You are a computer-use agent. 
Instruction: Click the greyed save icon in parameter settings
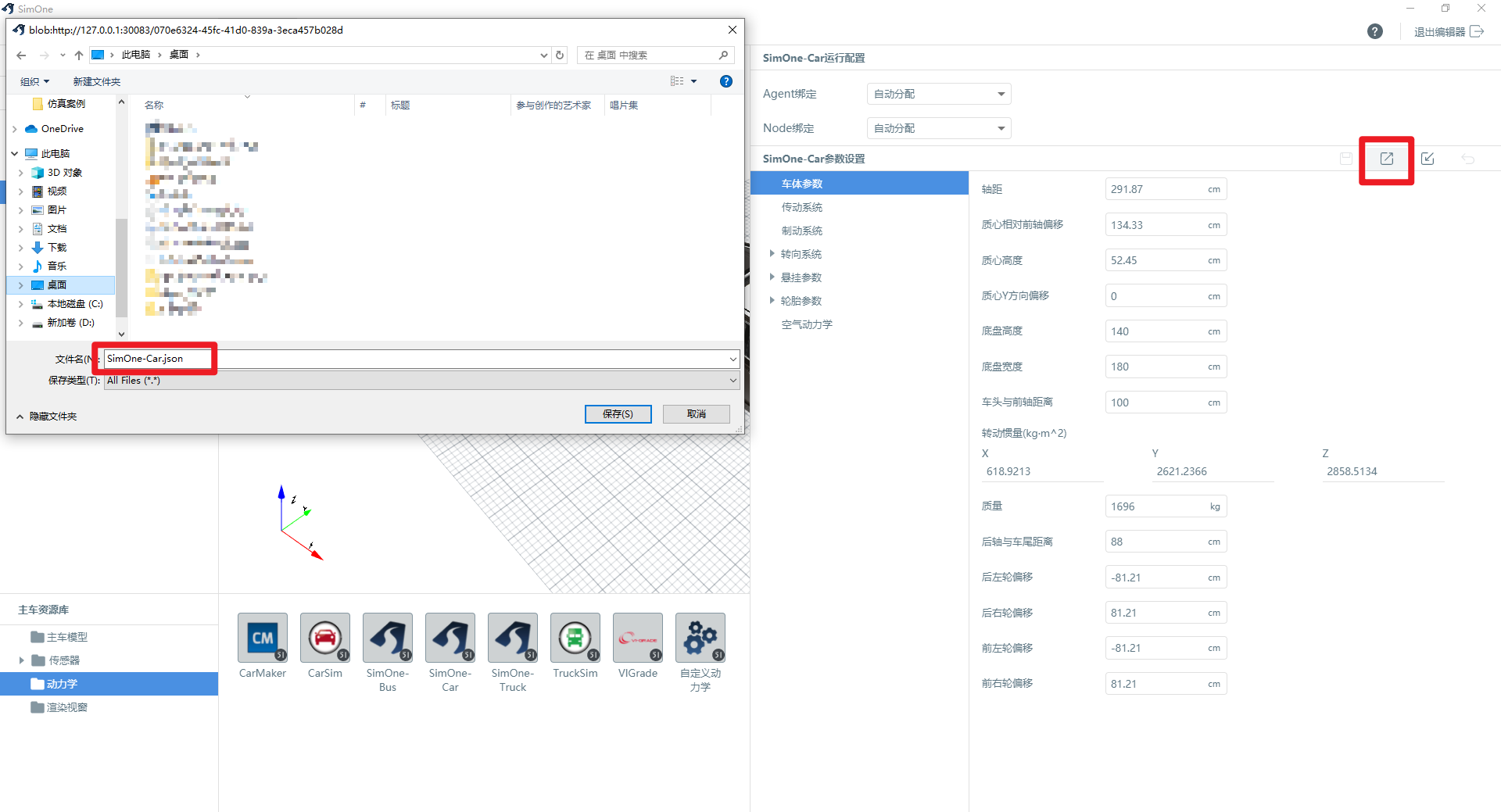coord(1346,159)
